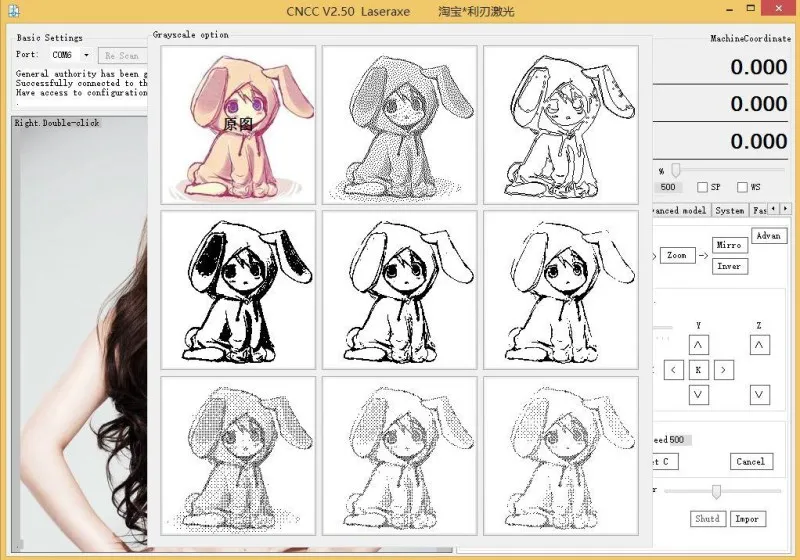This screenshot has height=560, width=800.
Task: Adjust the percent power slider handle
Action: [676, 170]
